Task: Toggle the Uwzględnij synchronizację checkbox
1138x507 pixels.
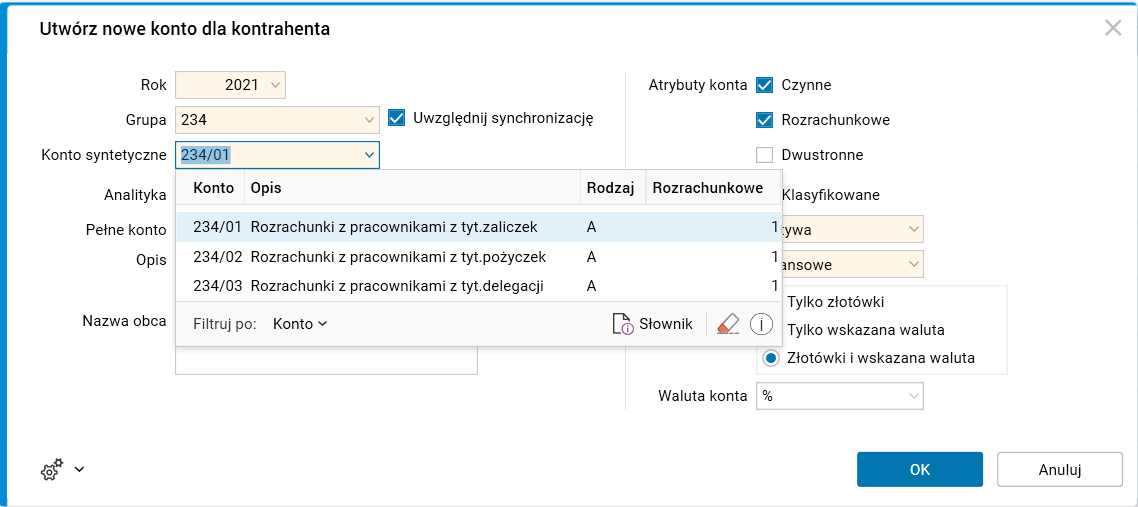Action: tap(396, 118)
